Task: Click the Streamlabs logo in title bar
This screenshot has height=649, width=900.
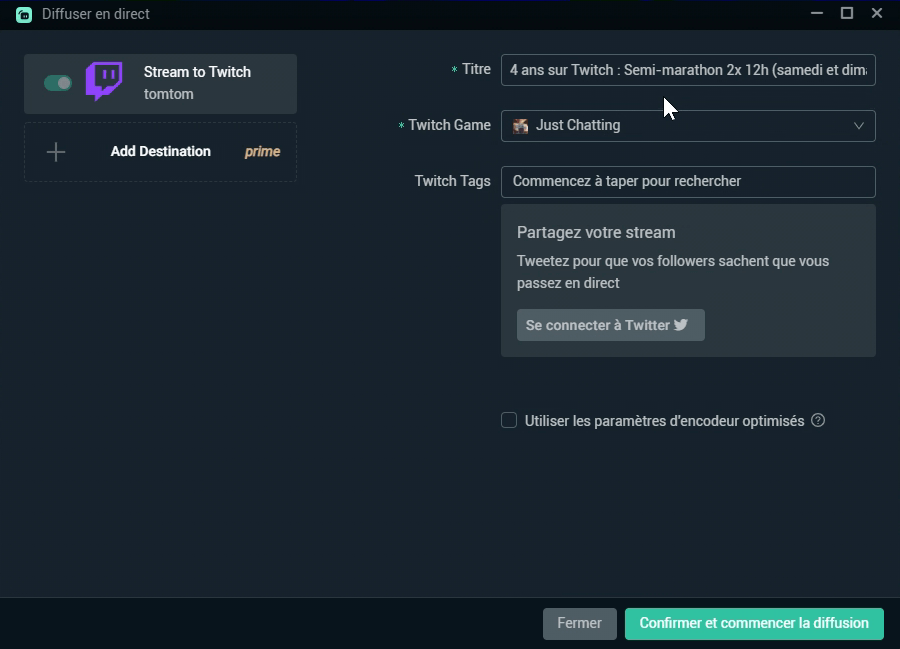Action: point(24,14)
